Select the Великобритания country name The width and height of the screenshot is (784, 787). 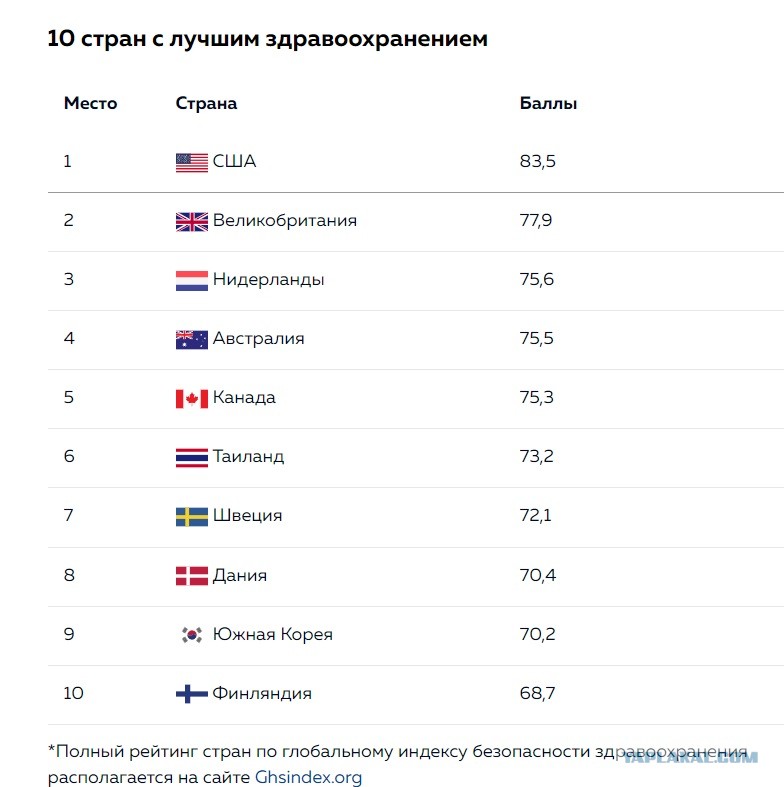285,220
